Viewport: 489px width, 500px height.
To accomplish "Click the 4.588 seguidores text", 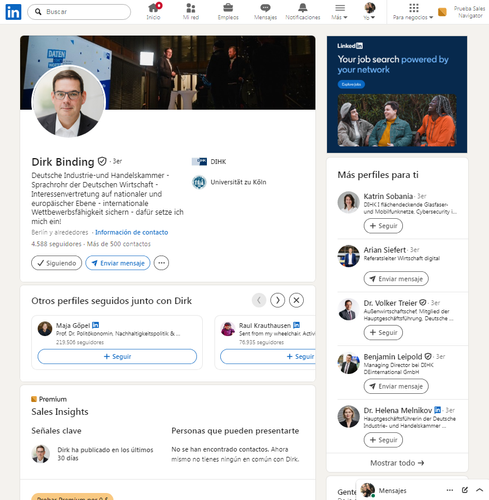I will [x=56, y=244].
